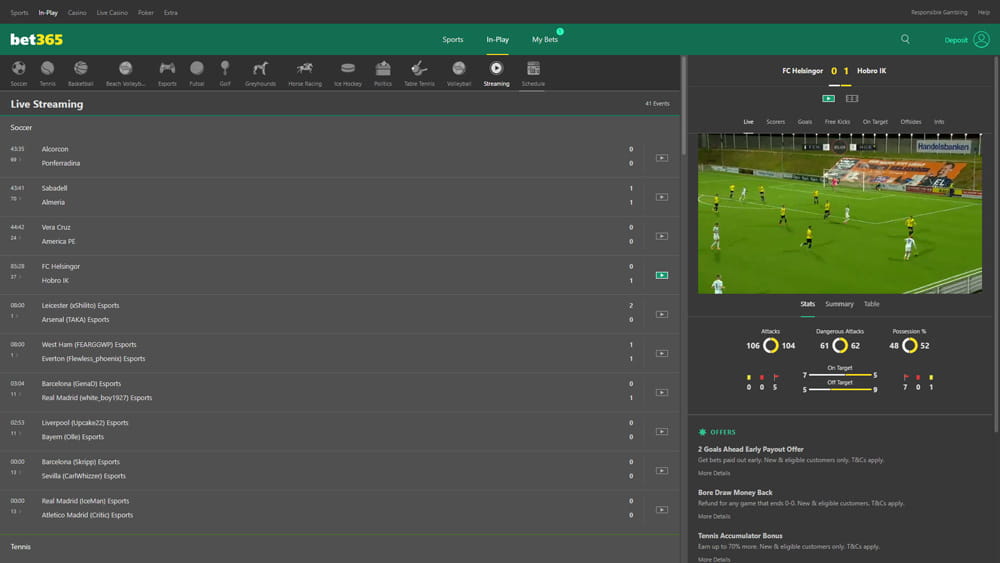Open the user account profile icon
This screenshot has height=563, width=1000.
pyautogui.click(x=982, y=40)
